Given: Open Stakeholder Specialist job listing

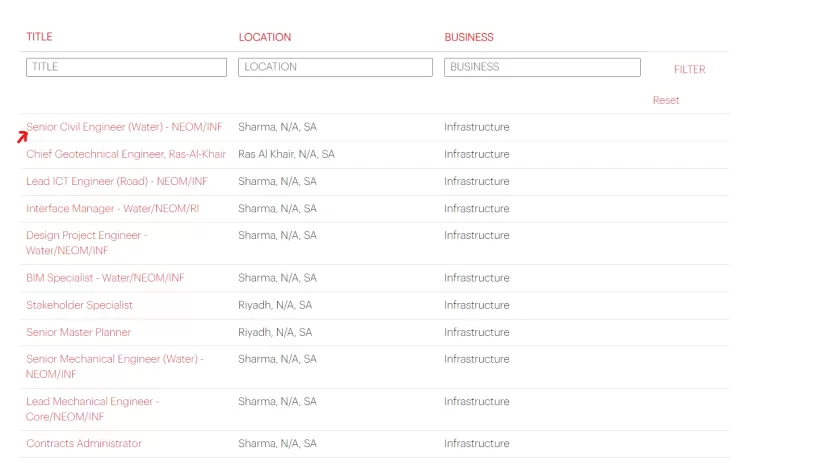Looking at the screenshot, I should click(79, 305).
